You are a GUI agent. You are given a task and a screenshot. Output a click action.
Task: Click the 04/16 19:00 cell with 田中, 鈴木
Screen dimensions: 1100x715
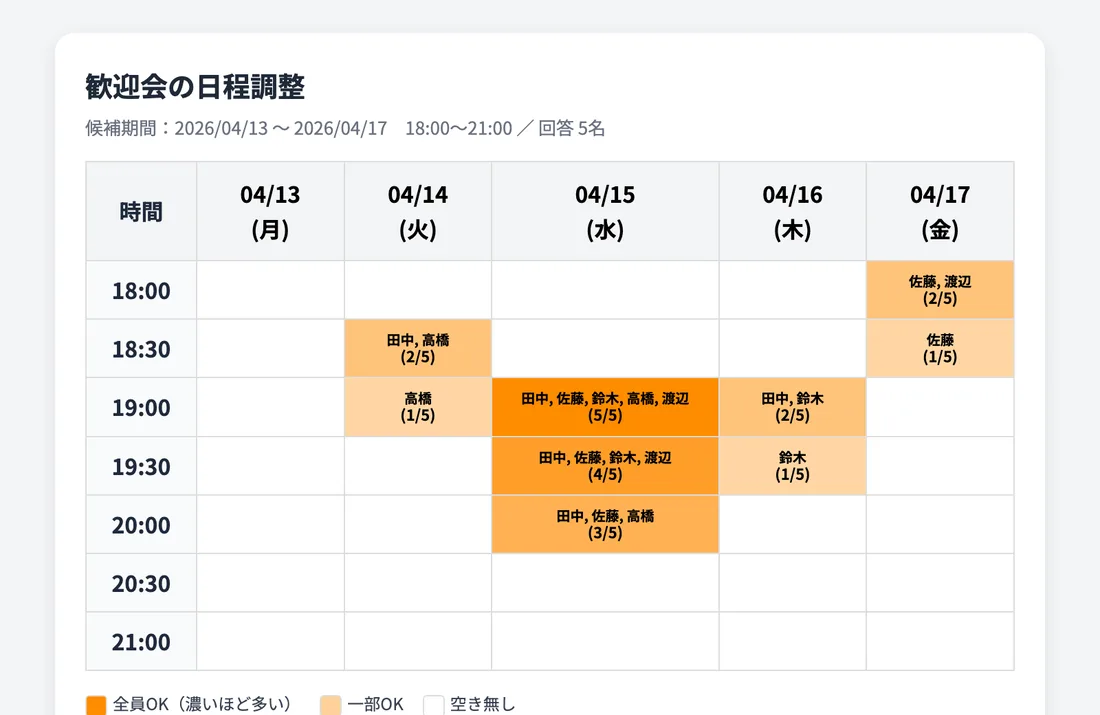[793, 407]
